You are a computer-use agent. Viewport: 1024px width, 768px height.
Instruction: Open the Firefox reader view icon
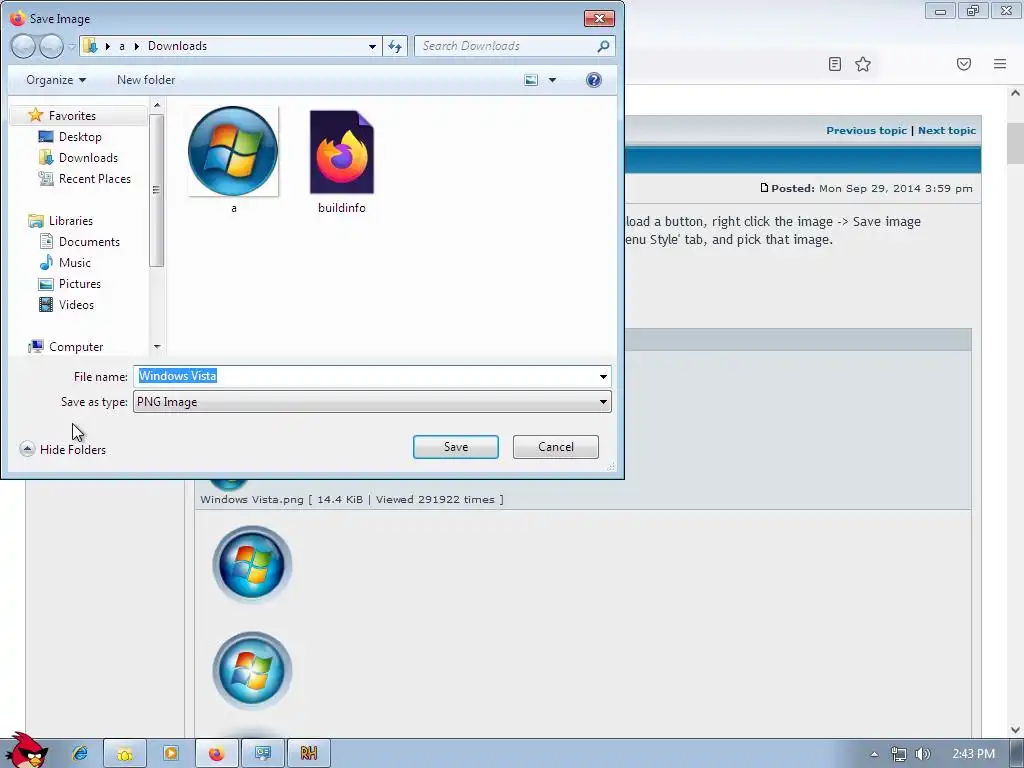click(835, 64)
